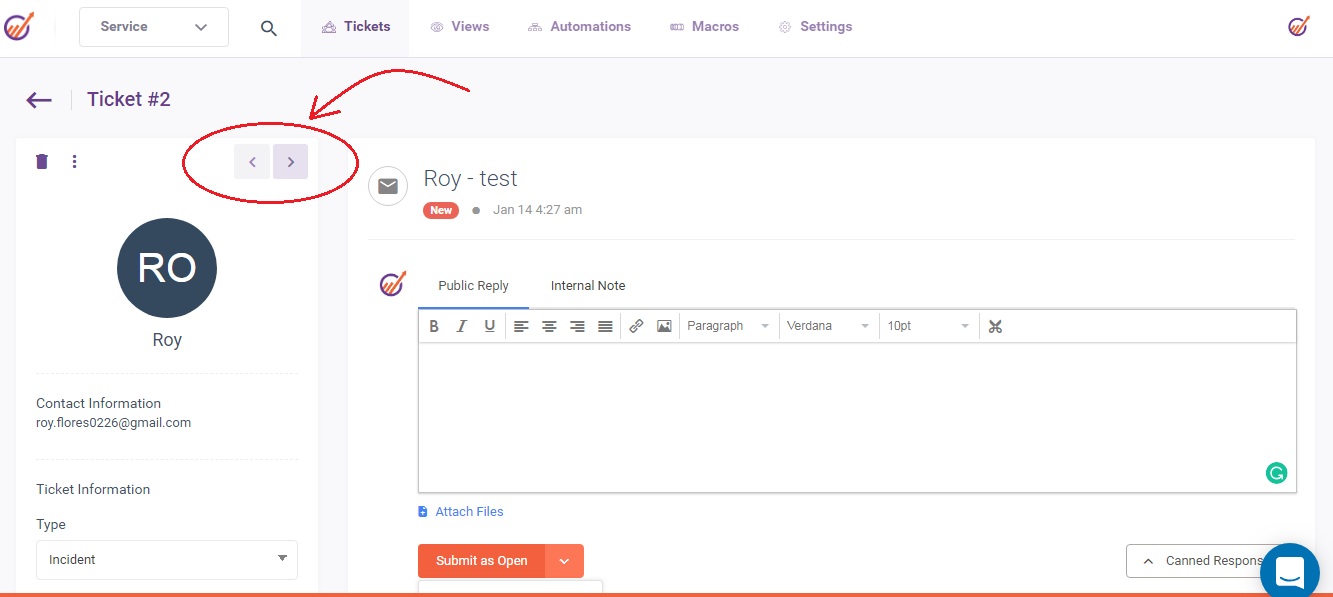This screenshot has width=1333, height=597.
Task: Insert a link using the link icon
Action: pos(636,326)
